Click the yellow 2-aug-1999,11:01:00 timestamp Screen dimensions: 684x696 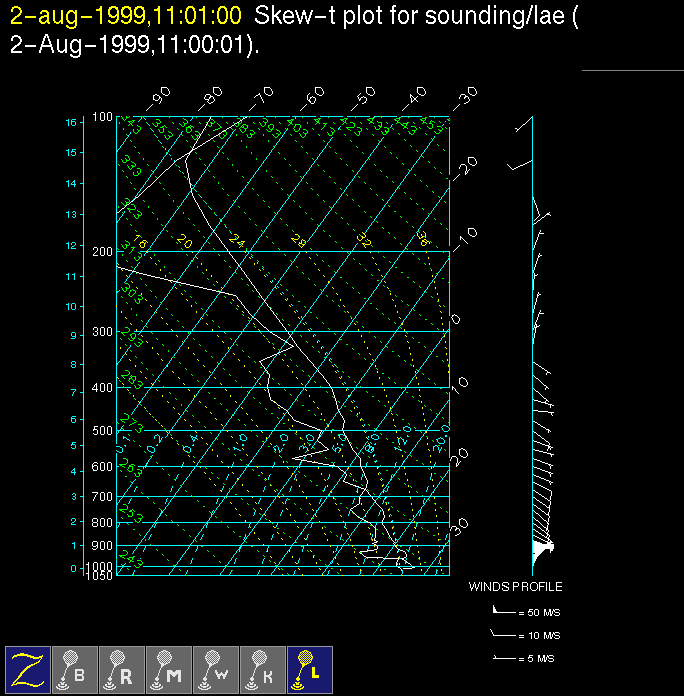125,16
